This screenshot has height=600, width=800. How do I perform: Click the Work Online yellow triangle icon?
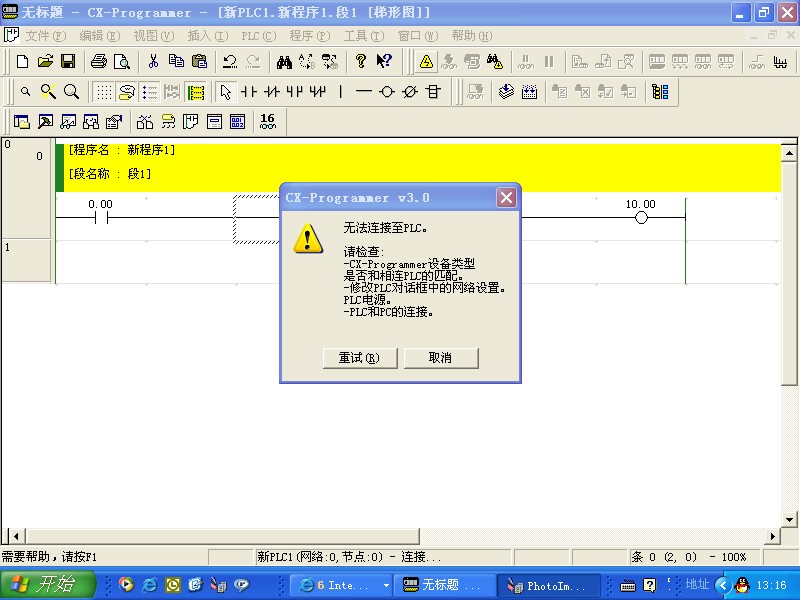426,62
